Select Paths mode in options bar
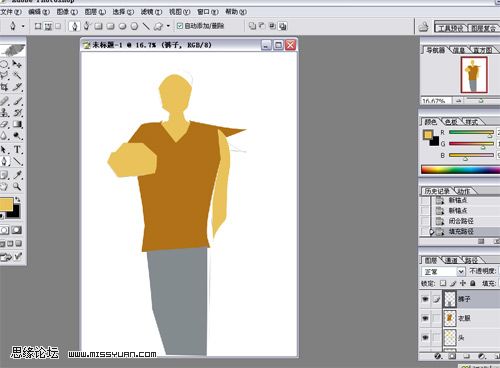This screenshot has width=500, height=368. [x=48, y=26]
